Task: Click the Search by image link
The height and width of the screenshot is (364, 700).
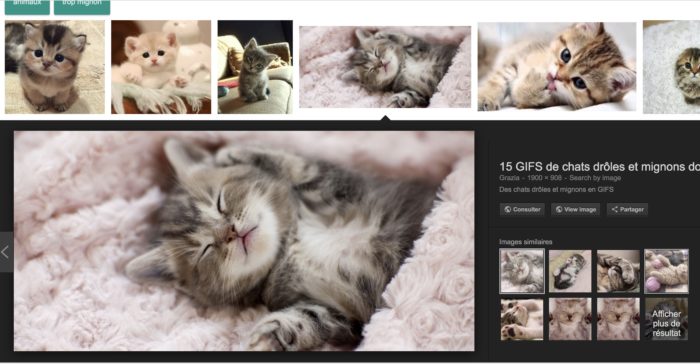Action: [x=595, y=178]
